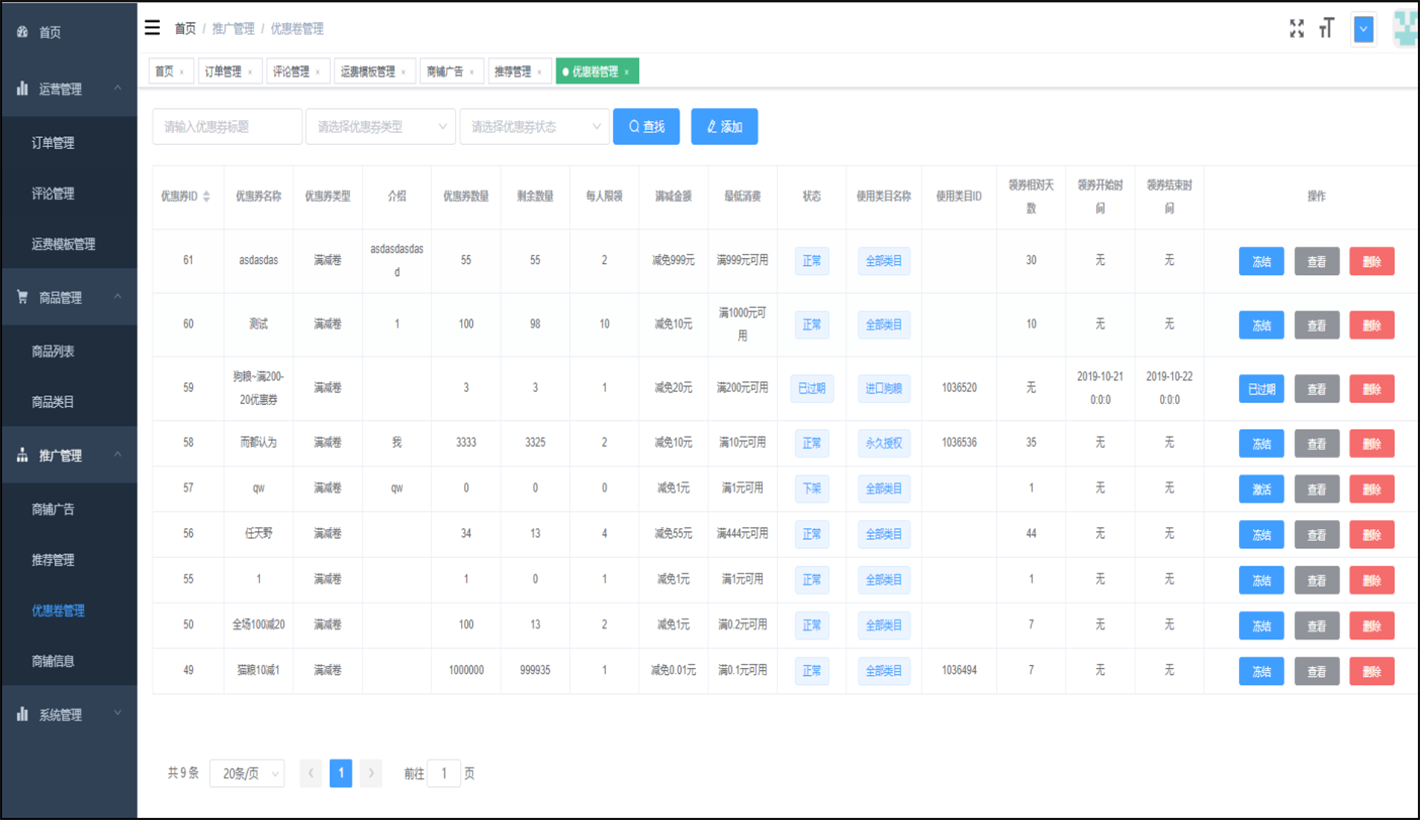Click the tree icon beside 推广管理
This screenshot has height=820, width=1420.
[x=22, y=456]
